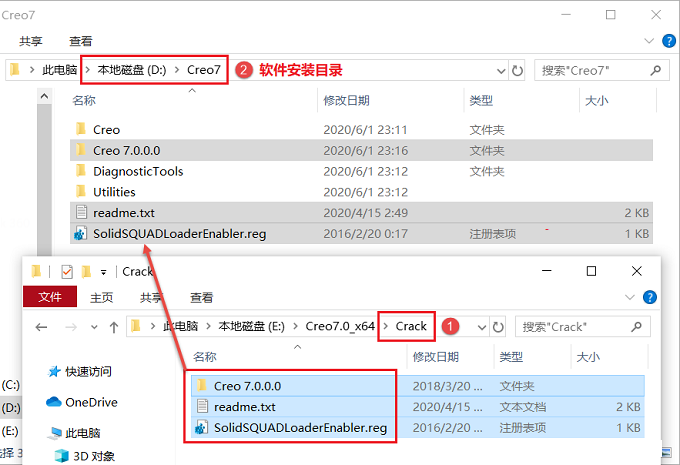Screen dimensions: 680x465
Task: Click the folder icon in Creo7 address bar
Action: click(x=15, y=69)
